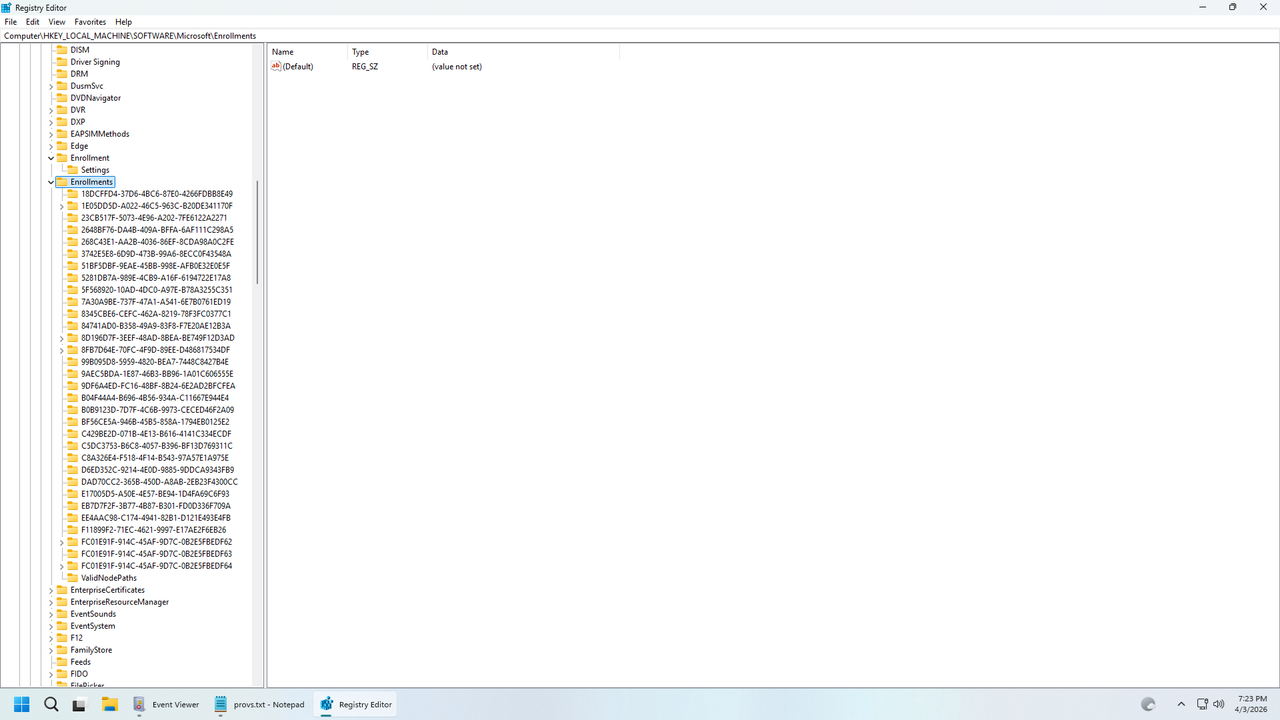Expand key FC01E91F-914C-45AF-9D7C-0B2E5FBEDF64

coord(62,566)
